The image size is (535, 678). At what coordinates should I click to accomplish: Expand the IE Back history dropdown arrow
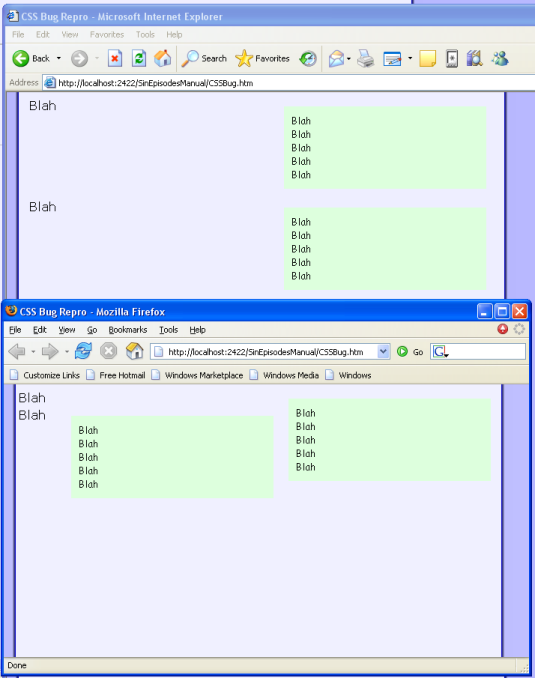pyautogui.click(x=59, y=58)
